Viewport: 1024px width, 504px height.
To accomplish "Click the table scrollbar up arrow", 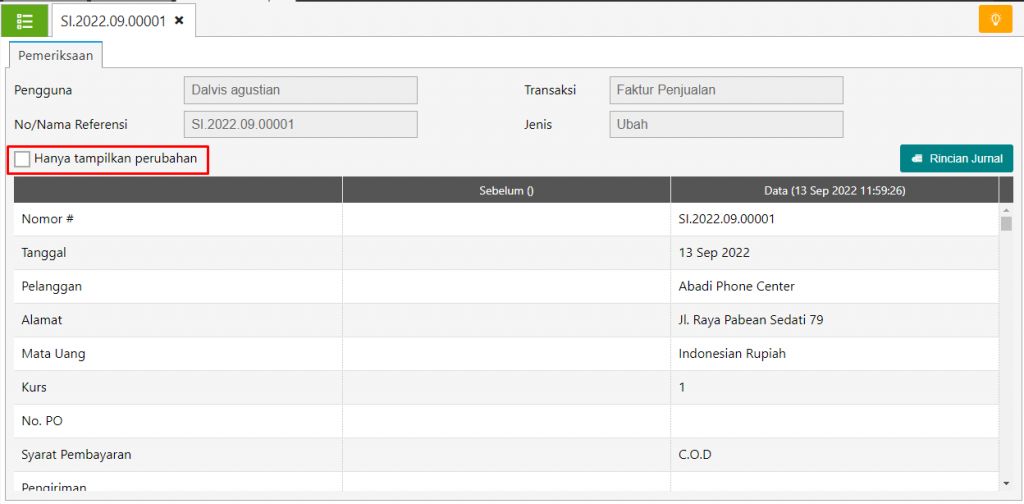I will [1006, 210].
